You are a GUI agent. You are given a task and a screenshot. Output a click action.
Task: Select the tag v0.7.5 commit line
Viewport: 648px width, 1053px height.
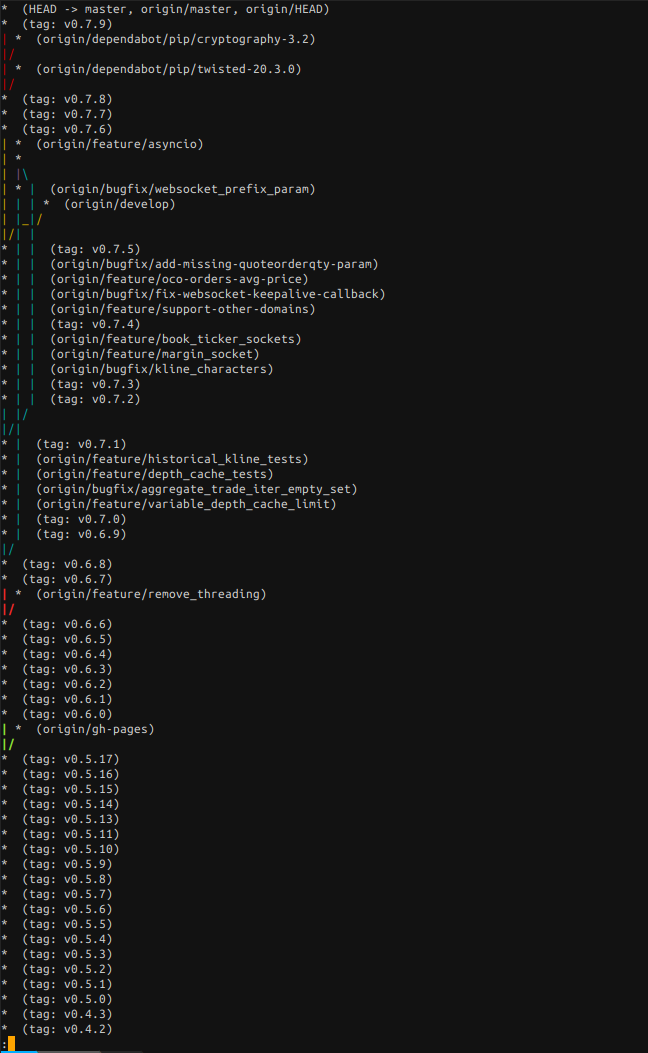coord(95,249)
